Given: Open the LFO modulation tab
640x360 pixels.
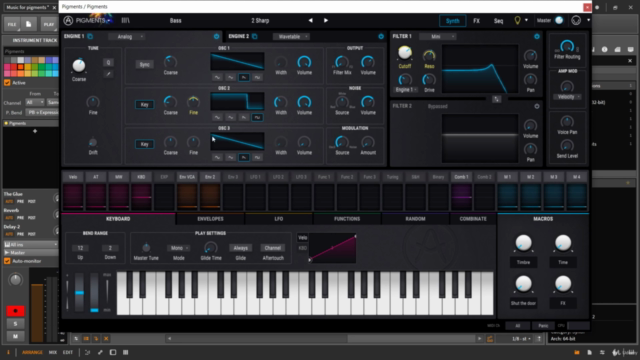Looking at the screenshot, I should click(279, 219).
